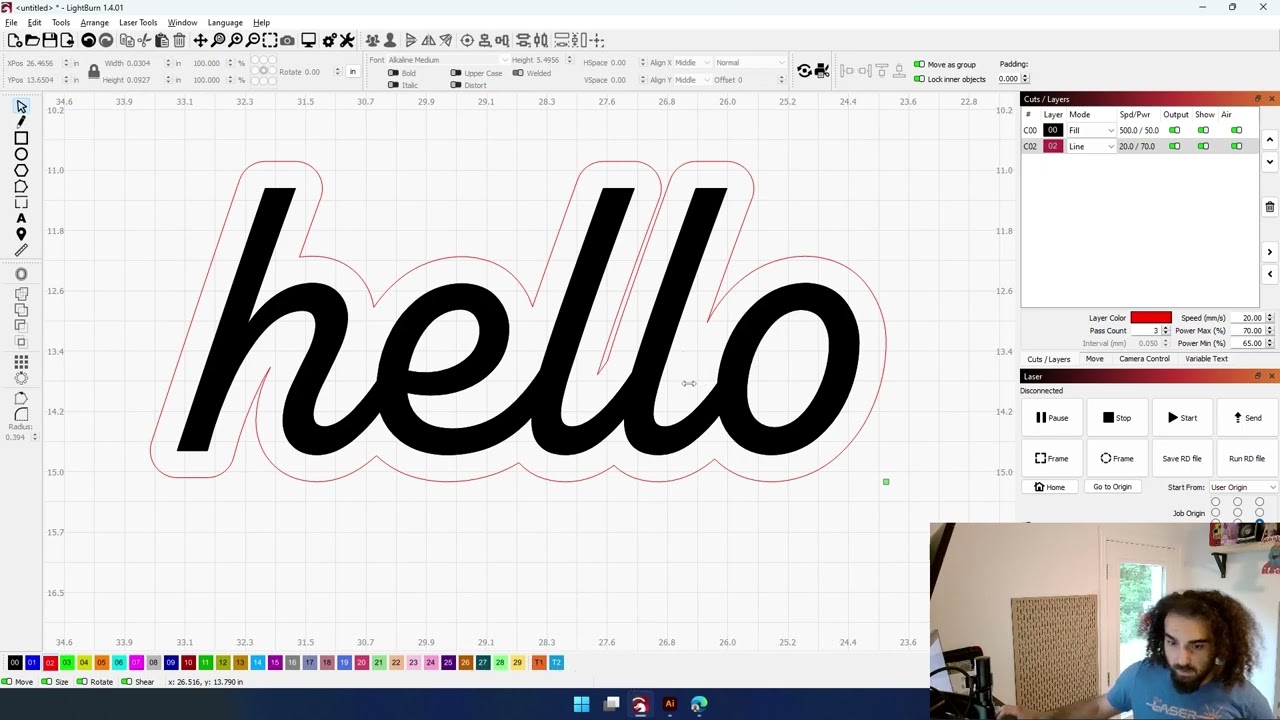The width and height of the screenshot is (1280, 720).
Task: Click the New Project icon
Action: (x=15, y=40)
